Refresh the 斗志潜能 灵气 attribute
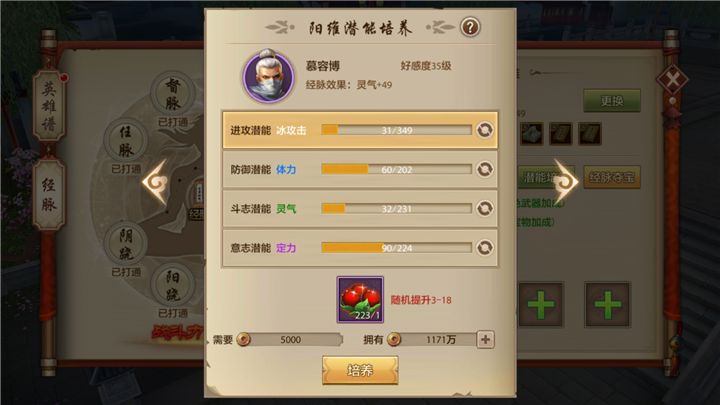This screenshot has height=405, width=720. (x=484, y=208)
